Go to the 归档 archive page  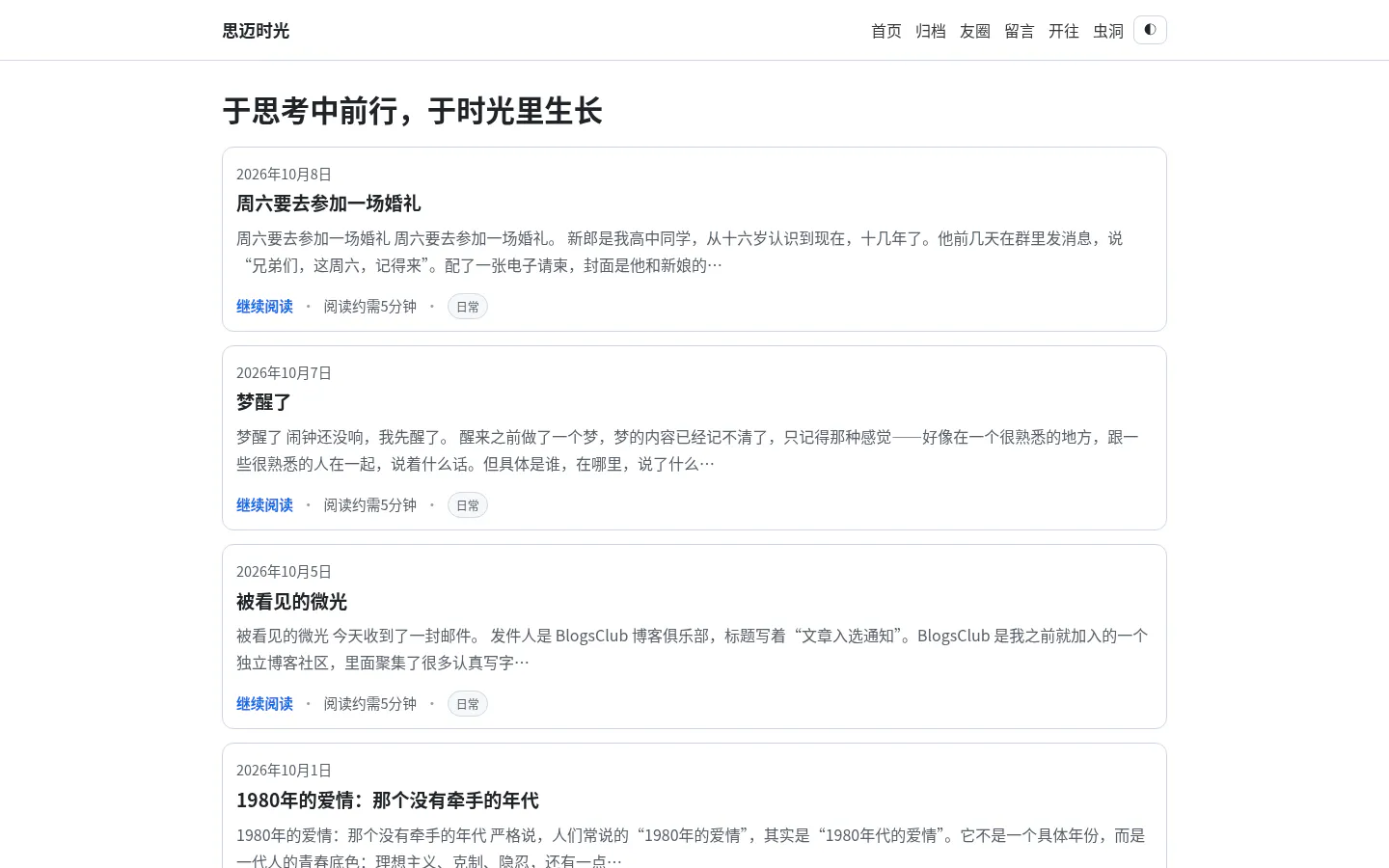tap(931, 31)
